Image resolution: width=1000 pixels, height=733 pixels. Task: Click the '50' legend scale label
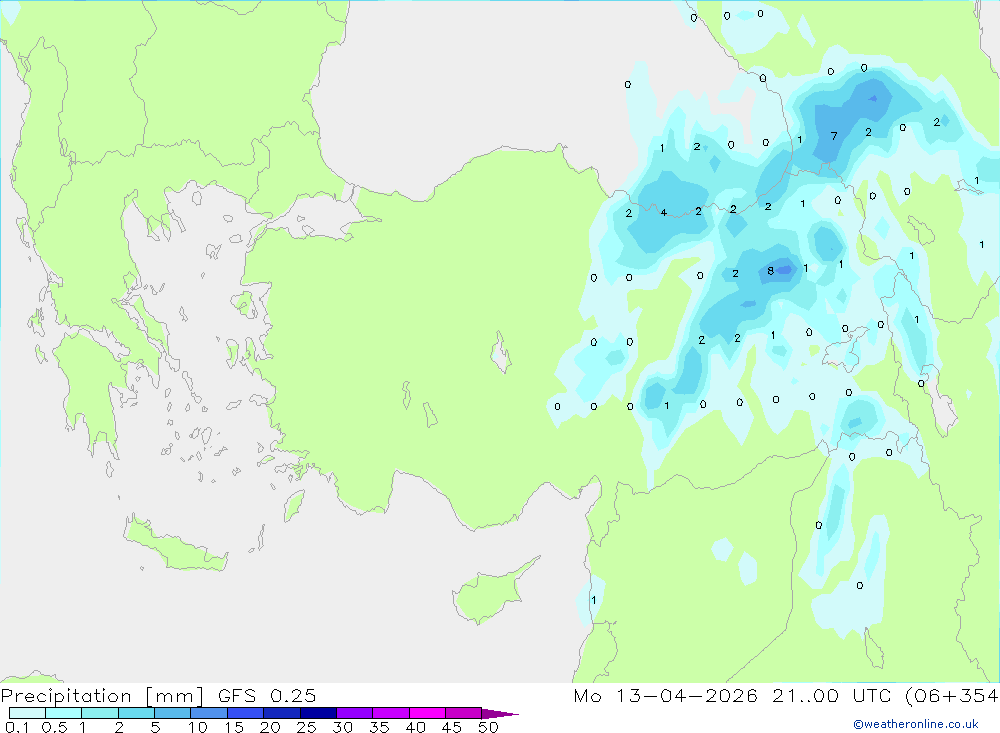[x=489, y=727]
